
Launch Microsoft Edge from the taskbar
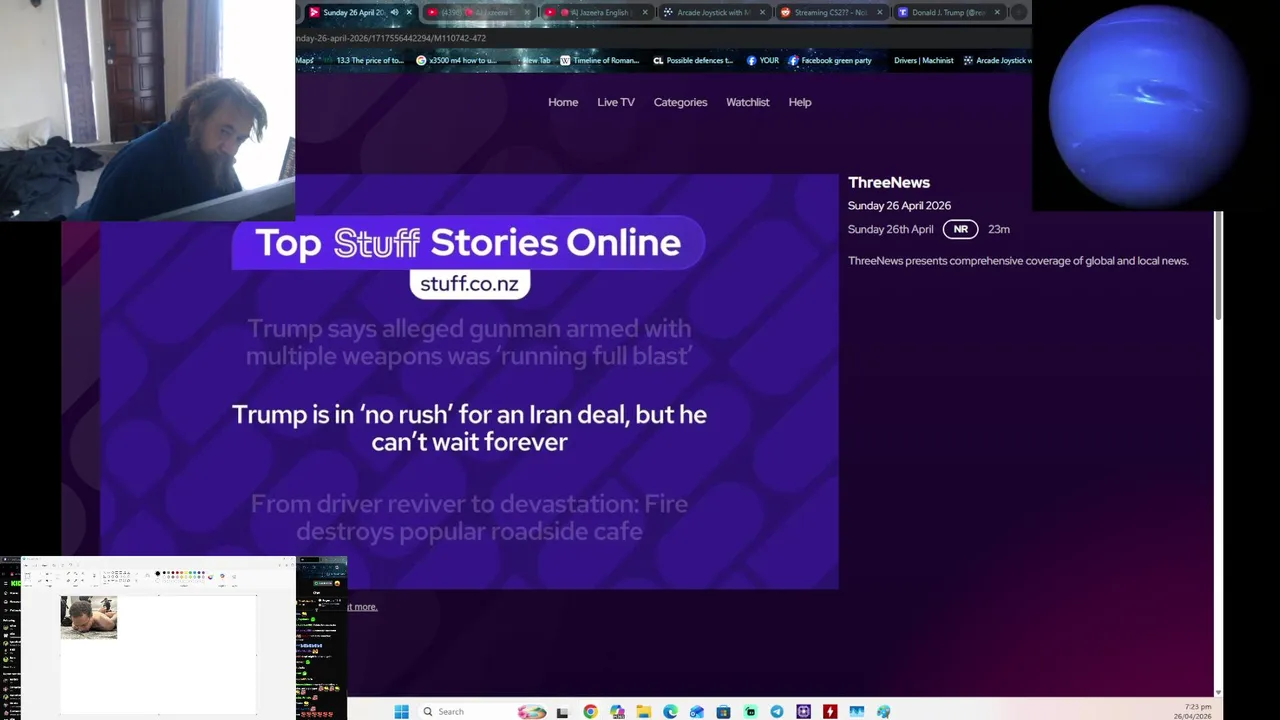[670, 712]
